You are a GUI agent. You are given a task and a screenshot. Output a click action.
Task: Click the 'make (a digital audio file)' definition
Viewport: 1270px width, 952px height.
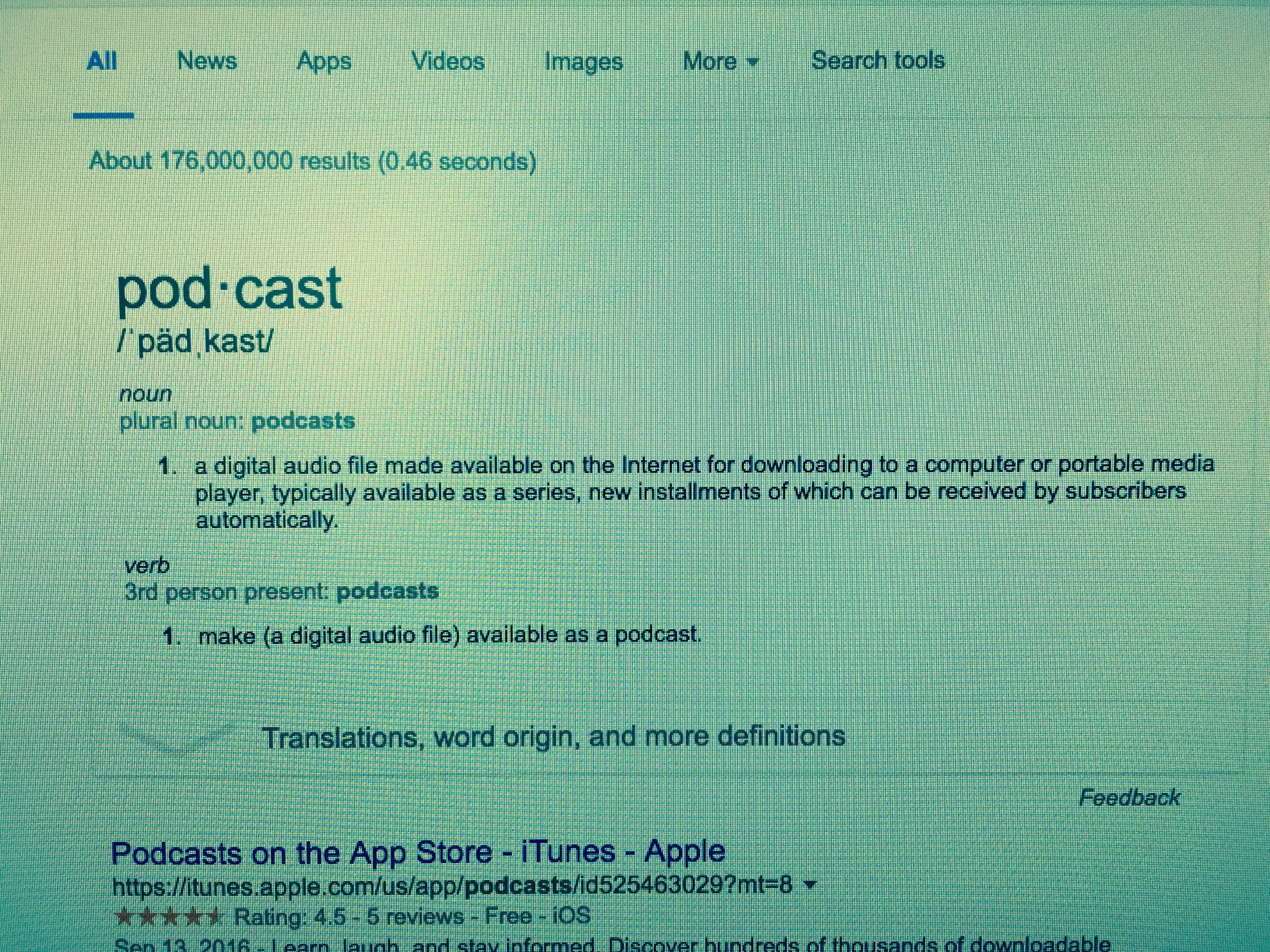click(450, 635)
